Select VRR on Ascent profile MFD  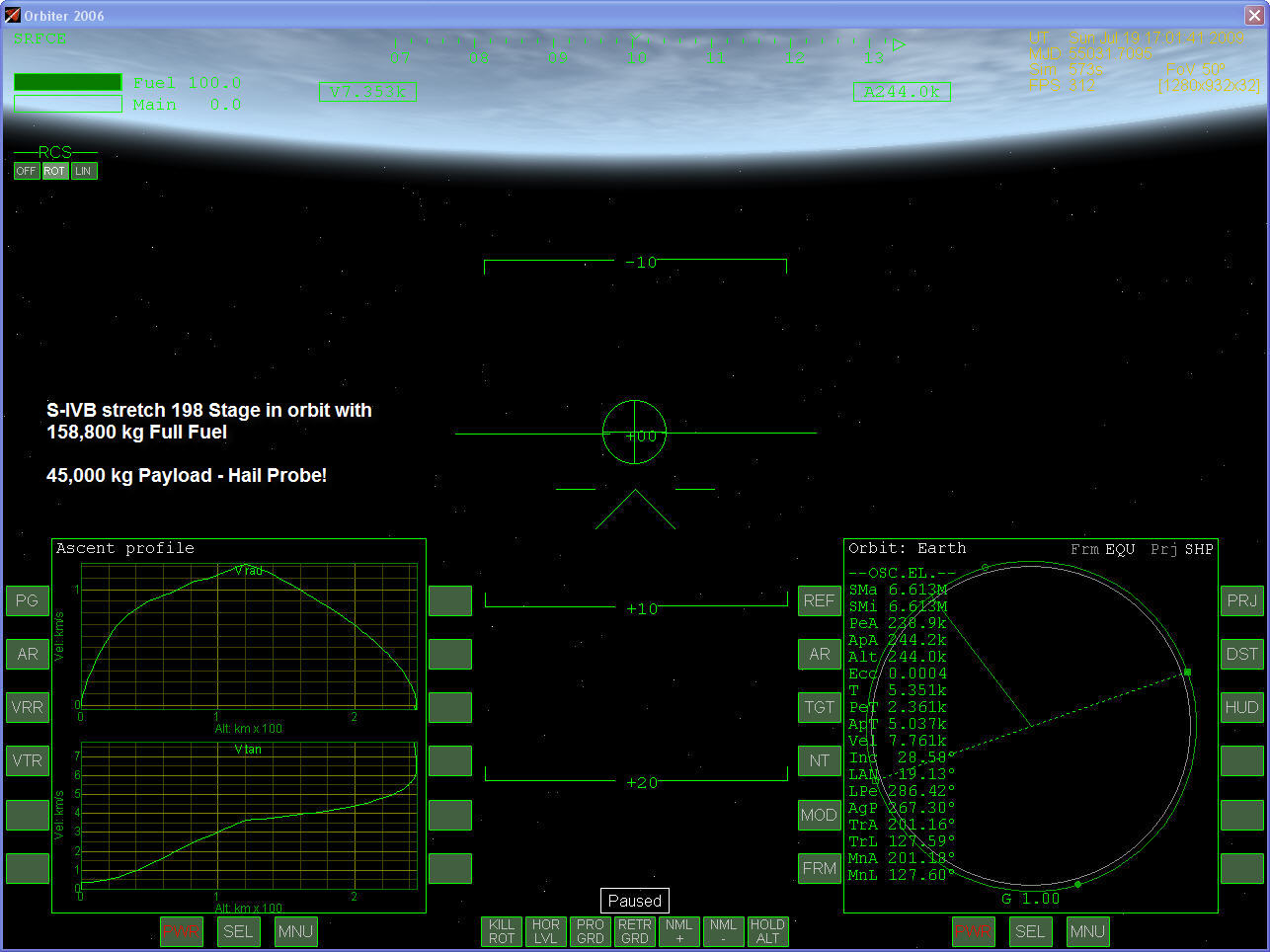pos(28,707)
